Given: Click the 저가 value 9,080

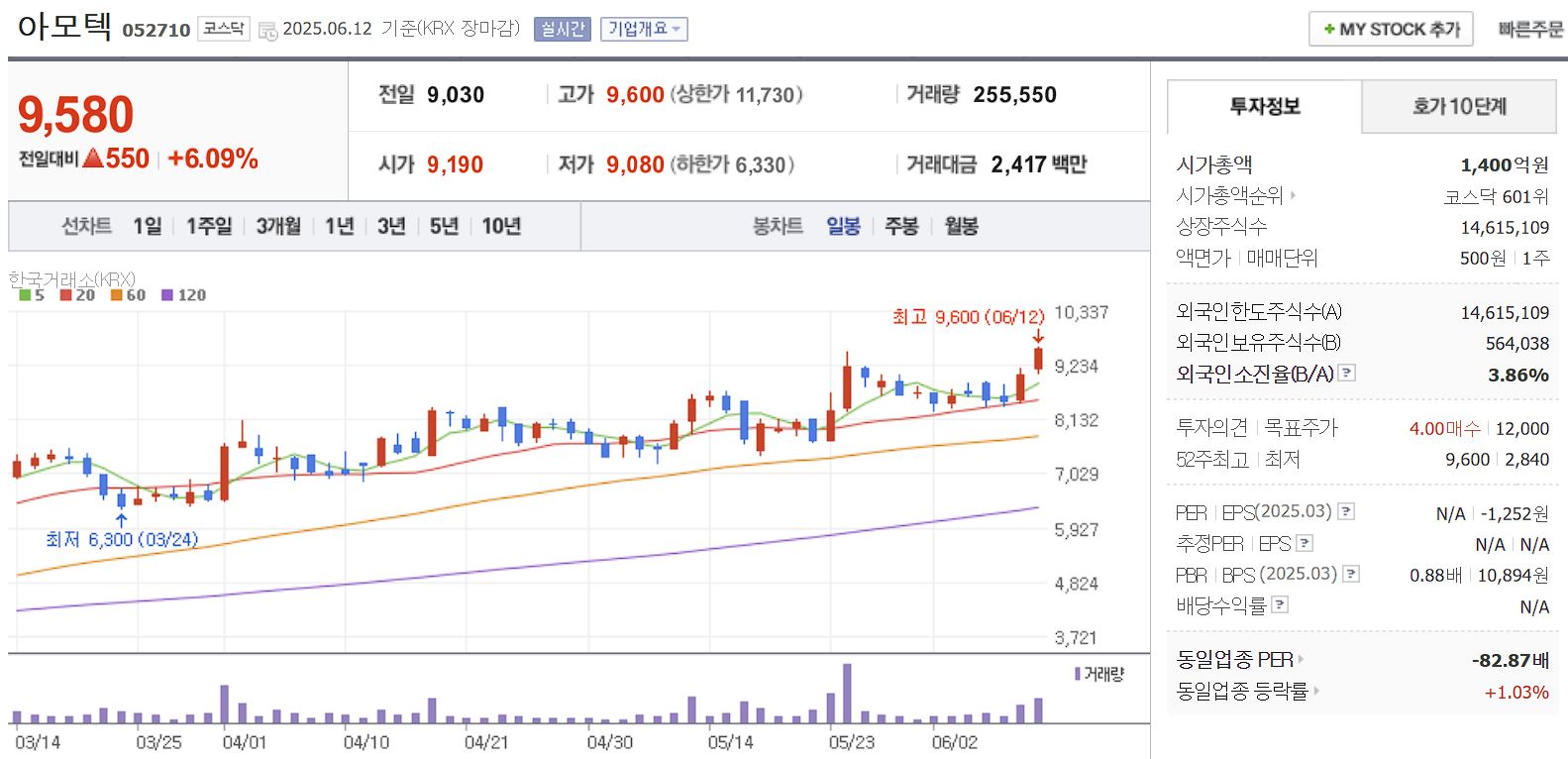Looking at the screenshot, I should (x=635, y=164).
